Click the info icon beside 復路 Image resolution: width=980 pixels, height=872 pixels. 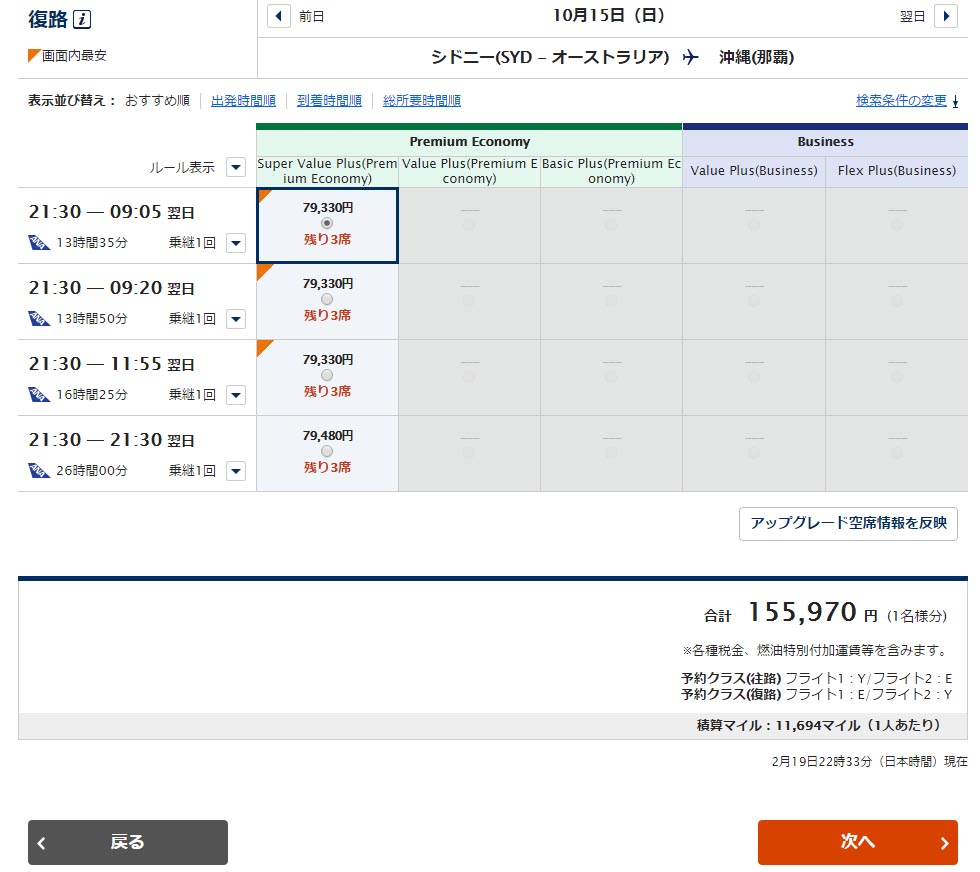pyautogui.click(x=83, y=19)
